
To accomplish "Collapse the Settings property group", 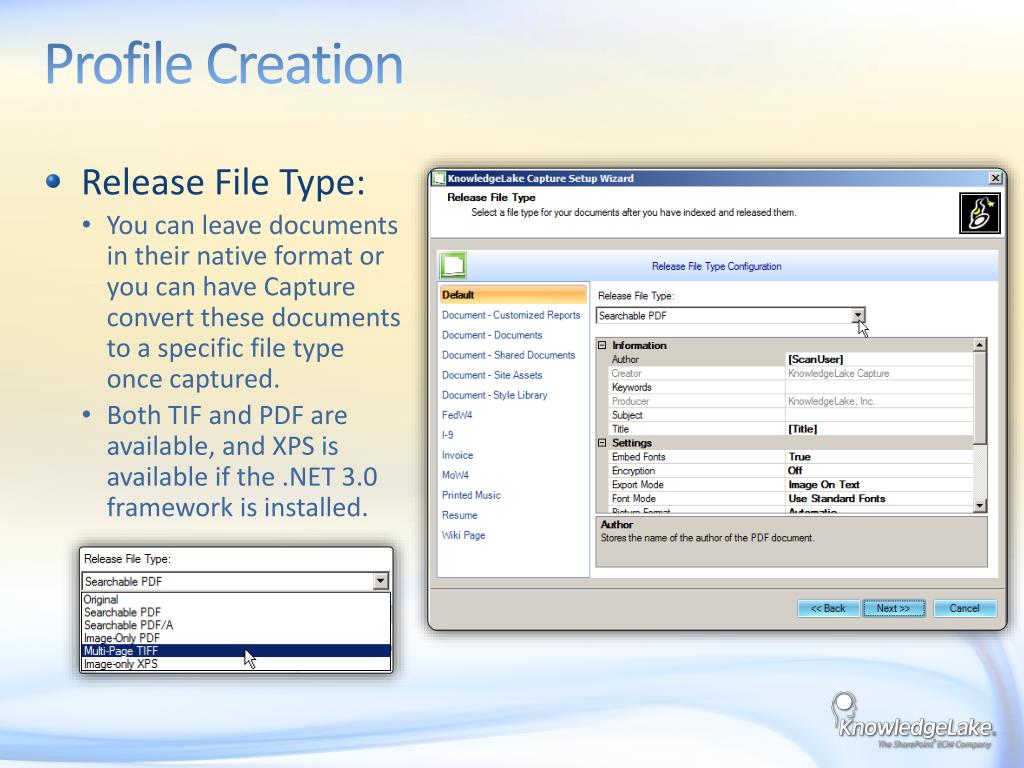I will [x=602, y=443].
